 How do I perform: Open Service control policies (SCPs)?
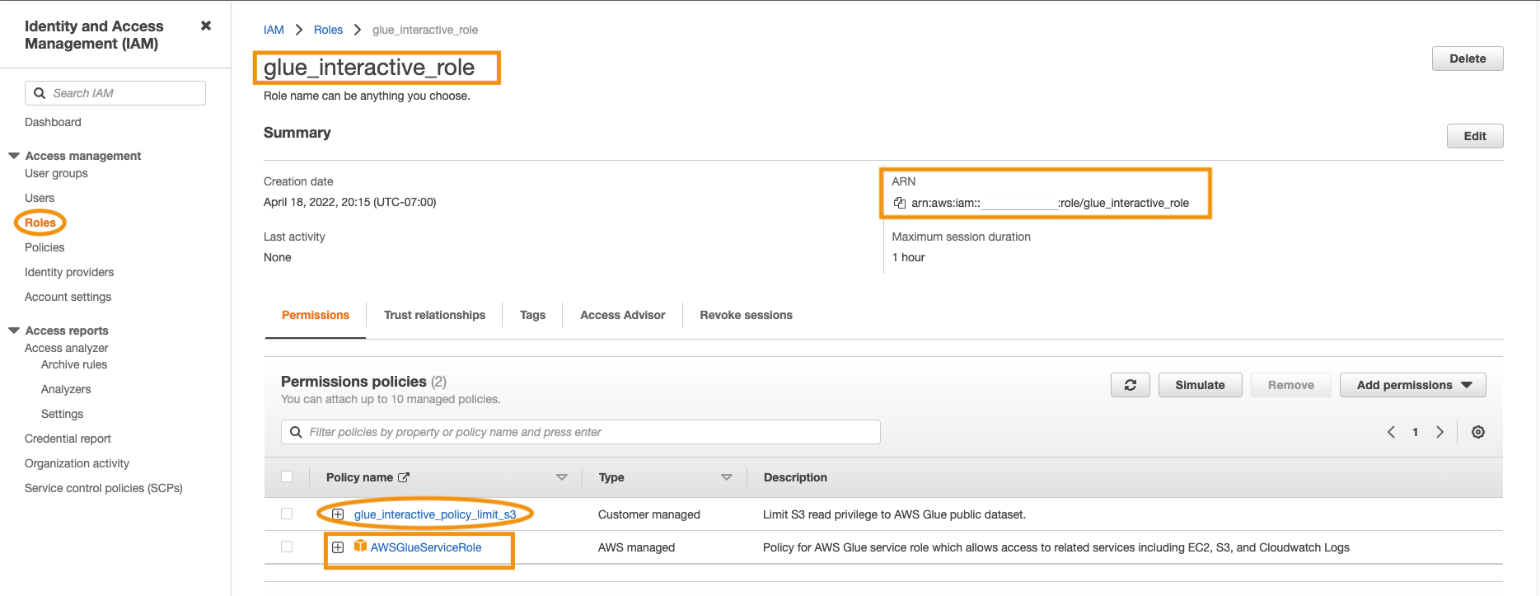104,488
